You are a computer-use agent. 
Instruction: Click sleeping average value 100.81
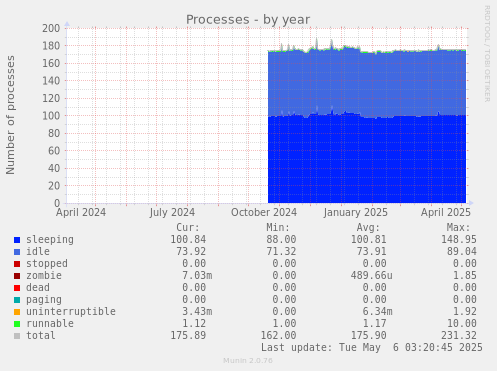point(368,240)
